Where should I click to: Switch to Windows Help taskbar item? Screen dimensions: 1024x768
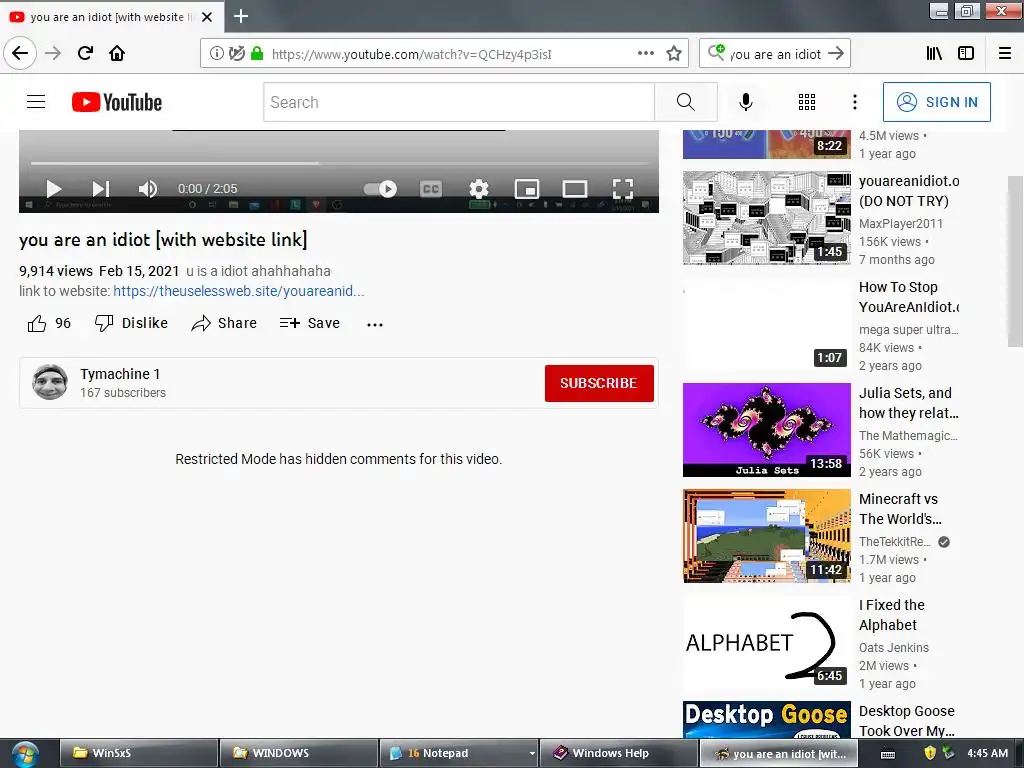point(618,753)
